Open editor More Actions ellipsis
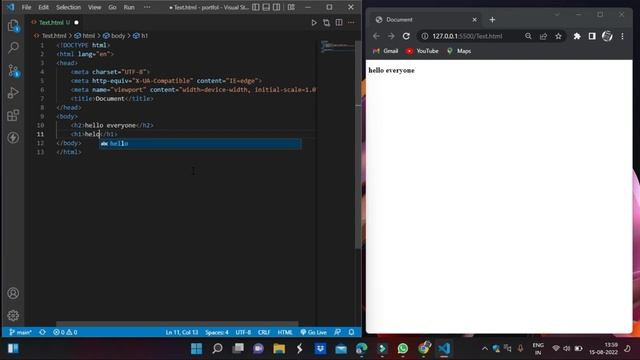640x360 pixels. pos(351,22)
